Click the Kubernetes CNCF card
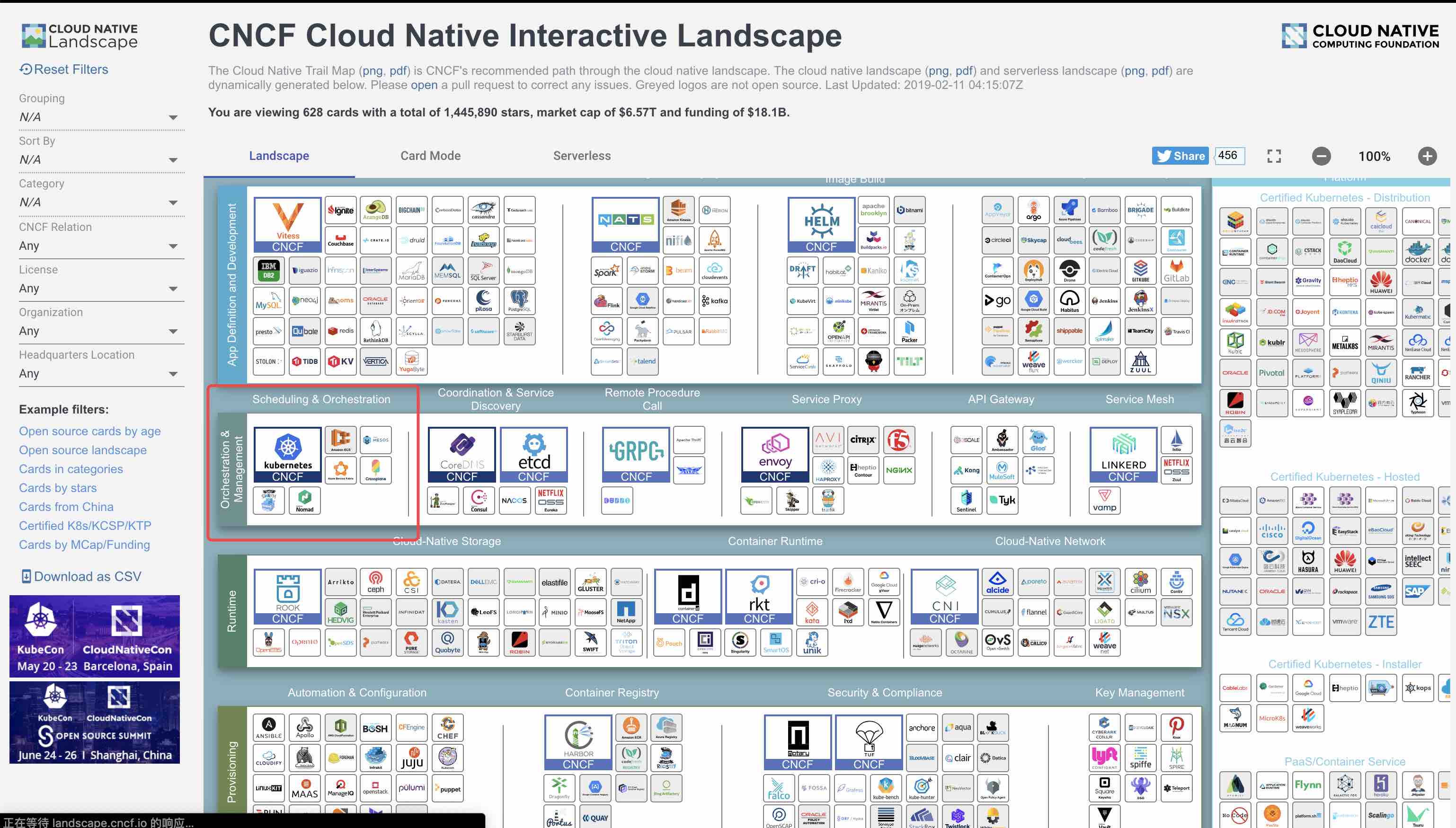This screenshot has height=828, width=1456. tap(287, 454)
